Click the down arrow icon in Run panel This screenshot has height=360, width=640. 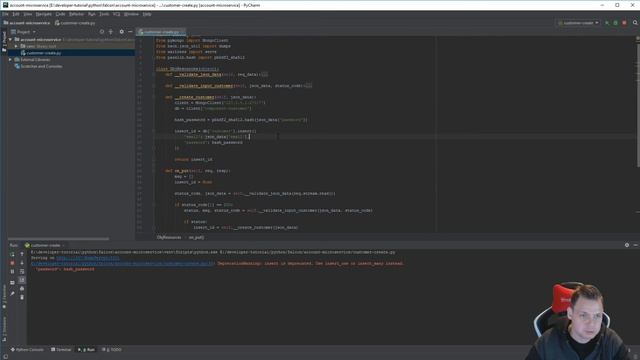[22, 263]
